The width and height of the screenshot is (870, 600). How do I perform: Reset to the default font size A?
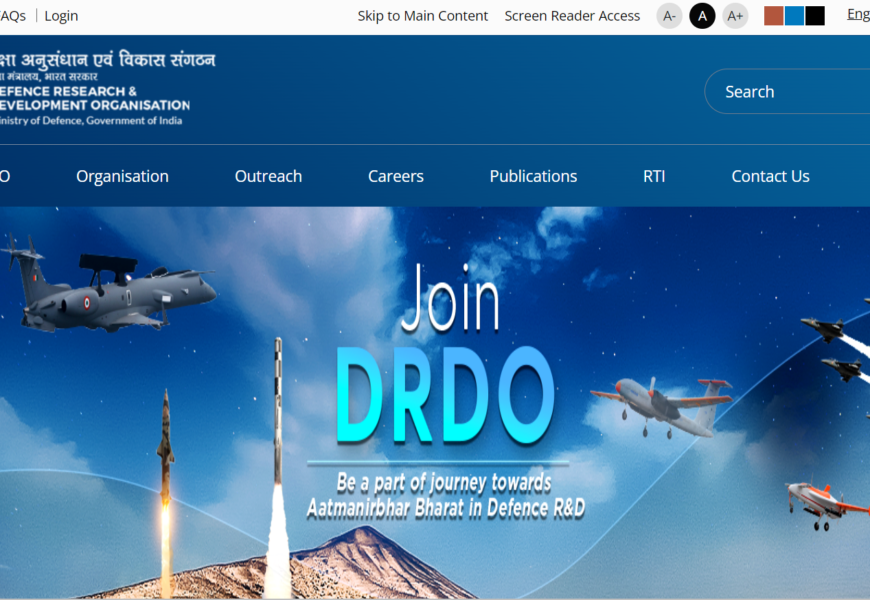[x=702, y=16]
